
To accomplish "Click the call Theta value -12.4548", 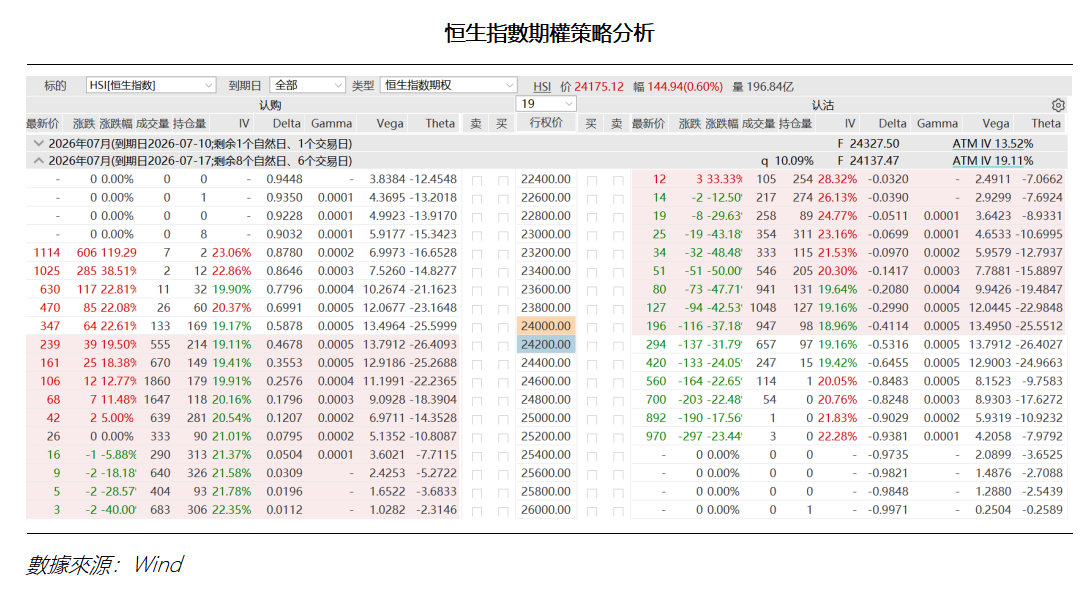I will click(x=432, y=179).
